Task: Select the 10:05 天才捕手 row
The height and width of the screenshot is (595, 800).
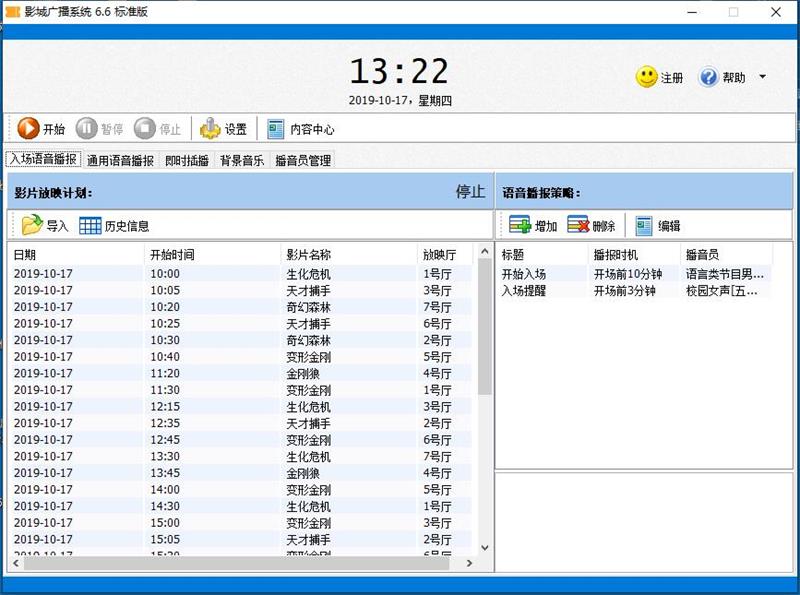Action: [241, 290]
